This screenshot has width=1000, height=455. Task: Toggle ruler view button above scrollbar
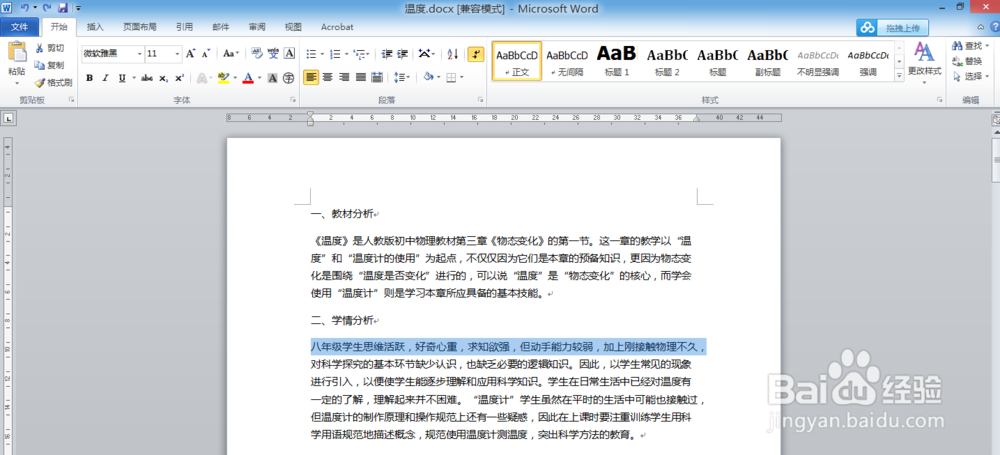coord(996,119)
